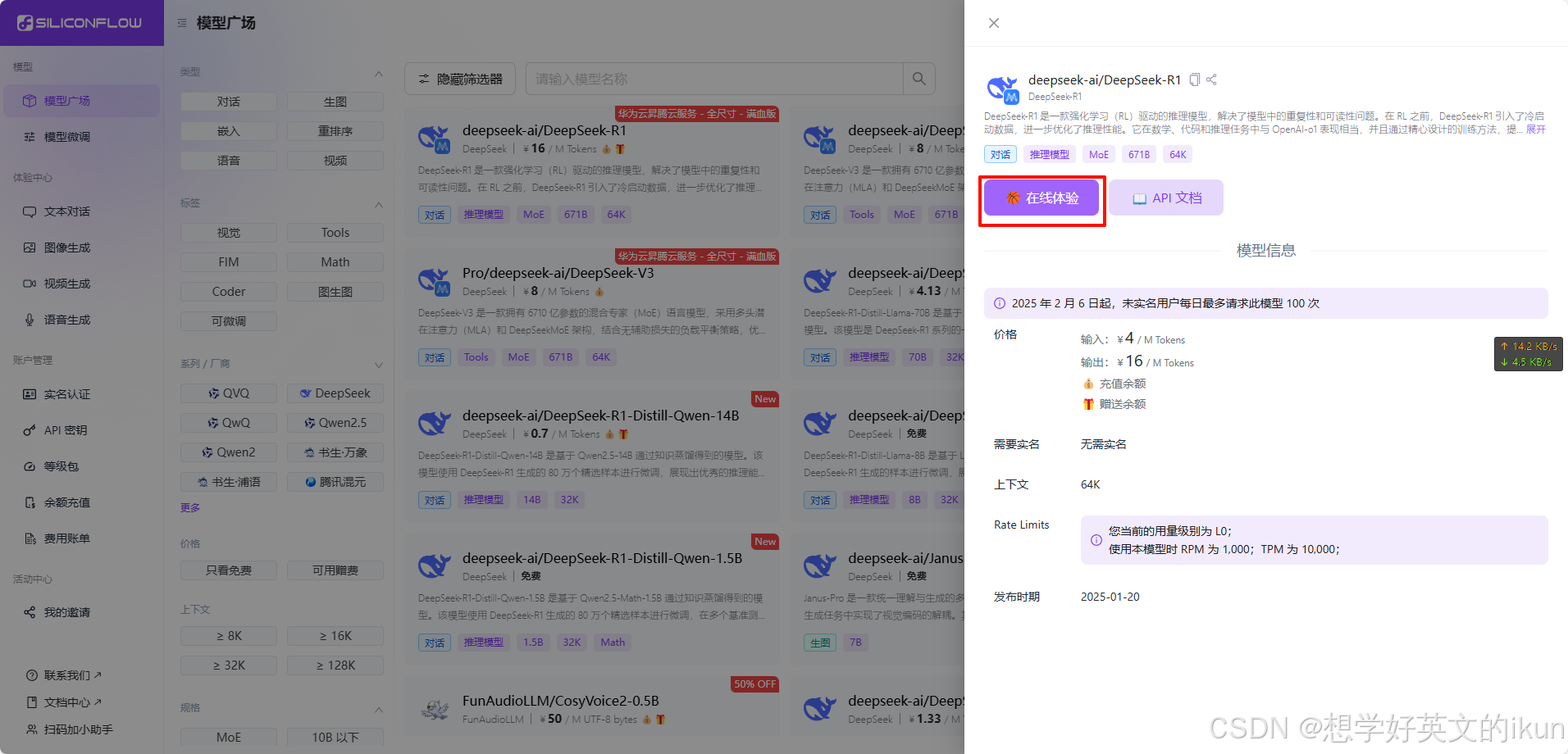Focus the model name search field

pos(714,79)
